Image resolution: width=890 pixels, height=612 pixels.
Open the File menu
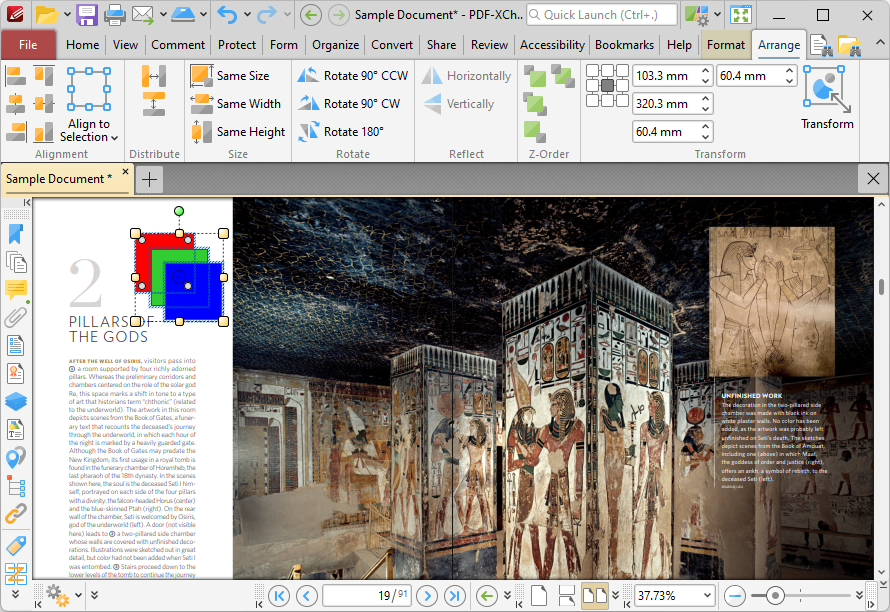pos(28,45)
